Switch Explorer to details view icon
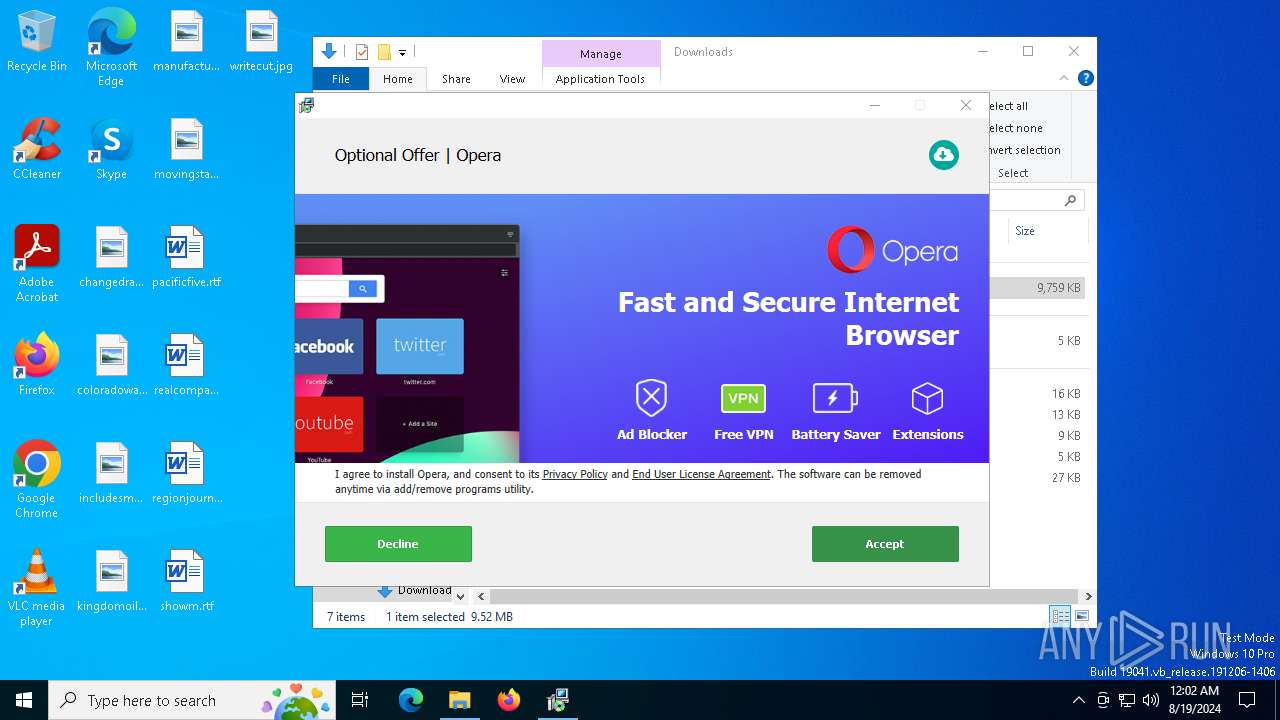The height and width of the screenshot is (720, 1280). coord(1060,616)
